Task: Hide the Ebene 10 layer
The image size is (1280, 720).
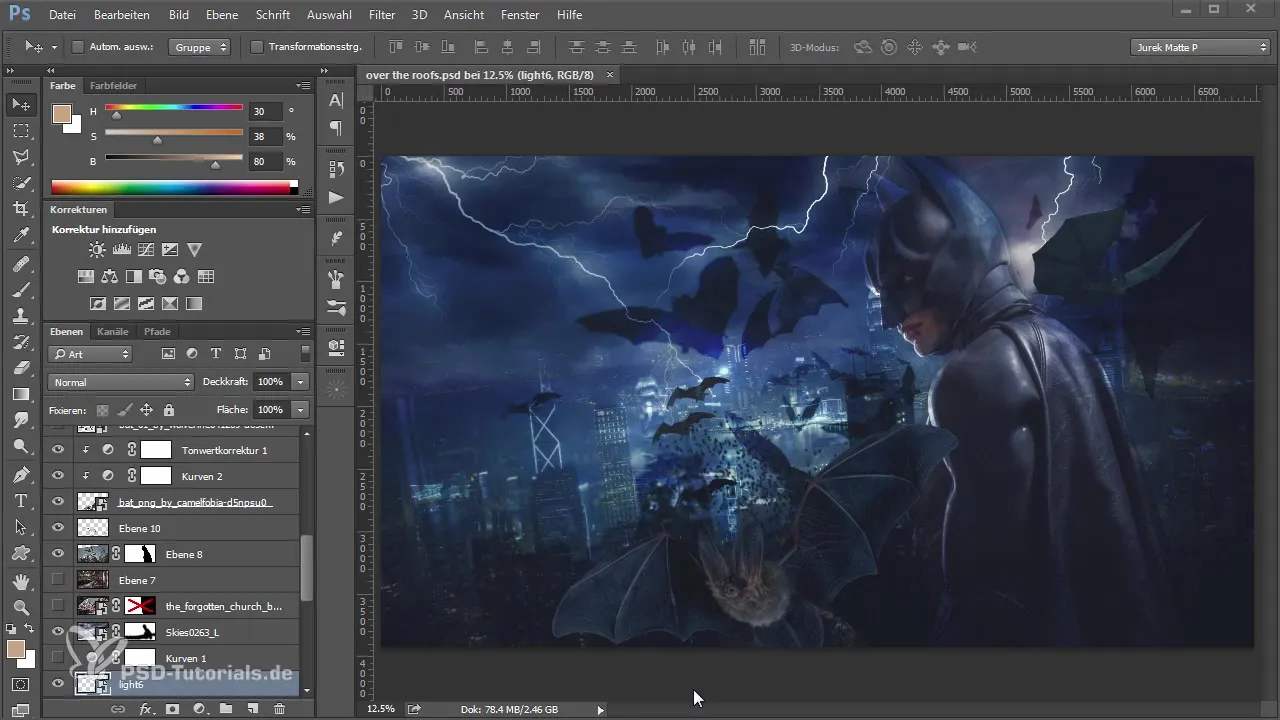Action: pyautogui.click(x=58, y=528)
